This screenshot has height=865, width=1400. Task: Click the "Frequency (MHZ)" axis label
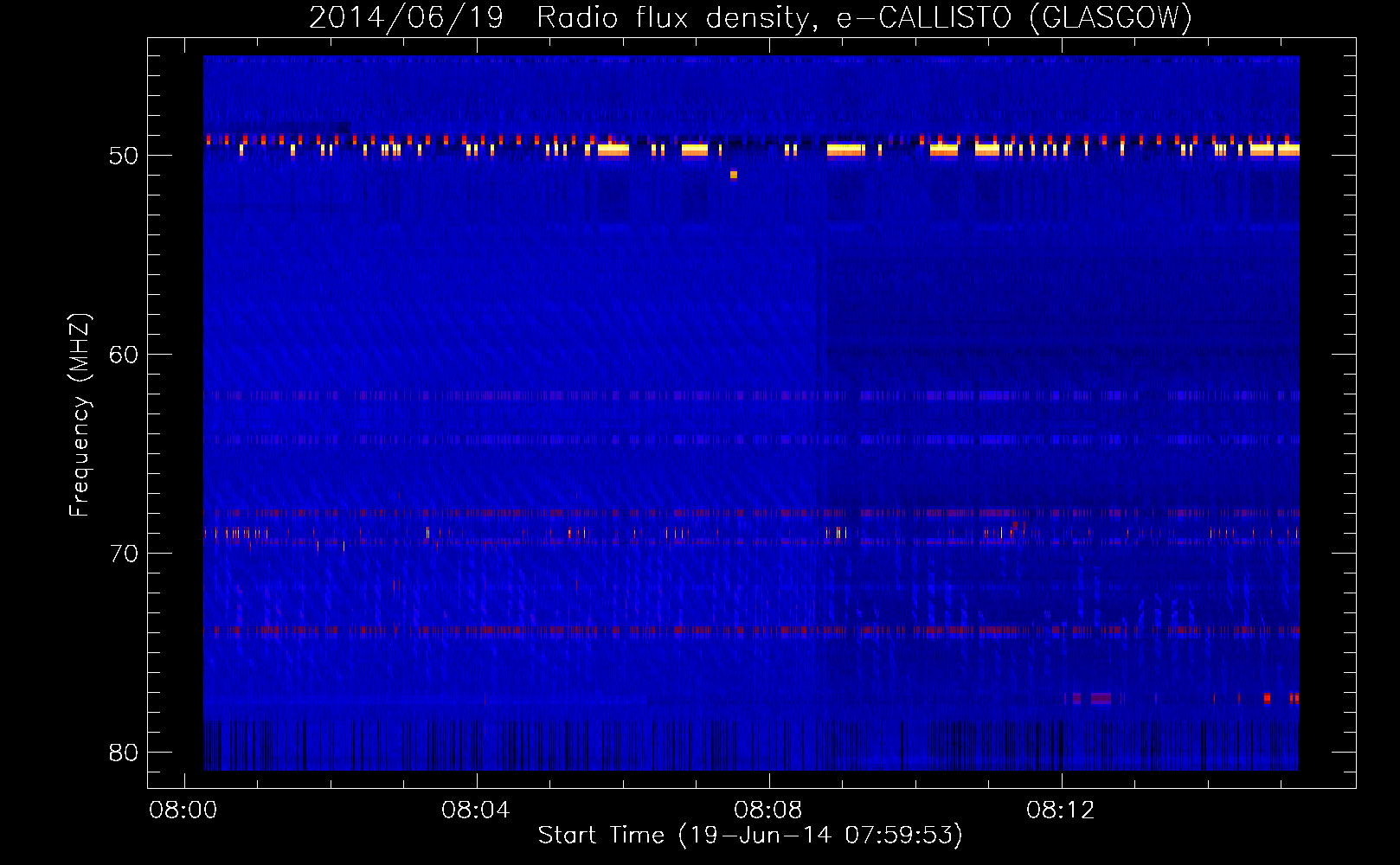80,415
